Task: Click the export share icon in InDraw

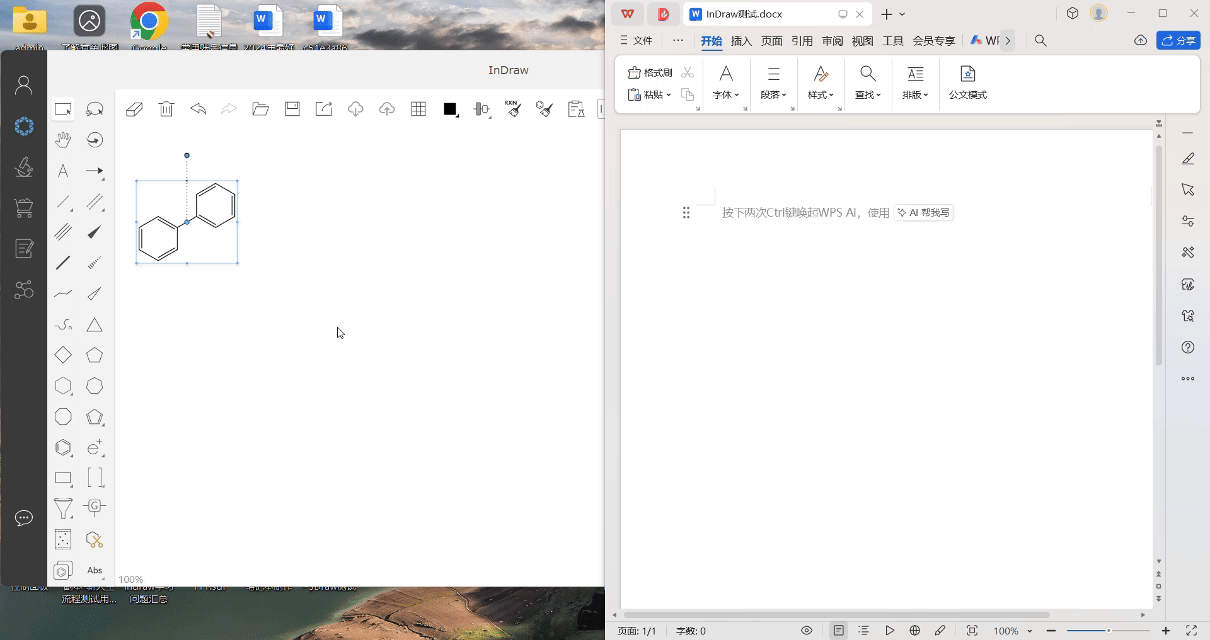Action: point(324,109)
